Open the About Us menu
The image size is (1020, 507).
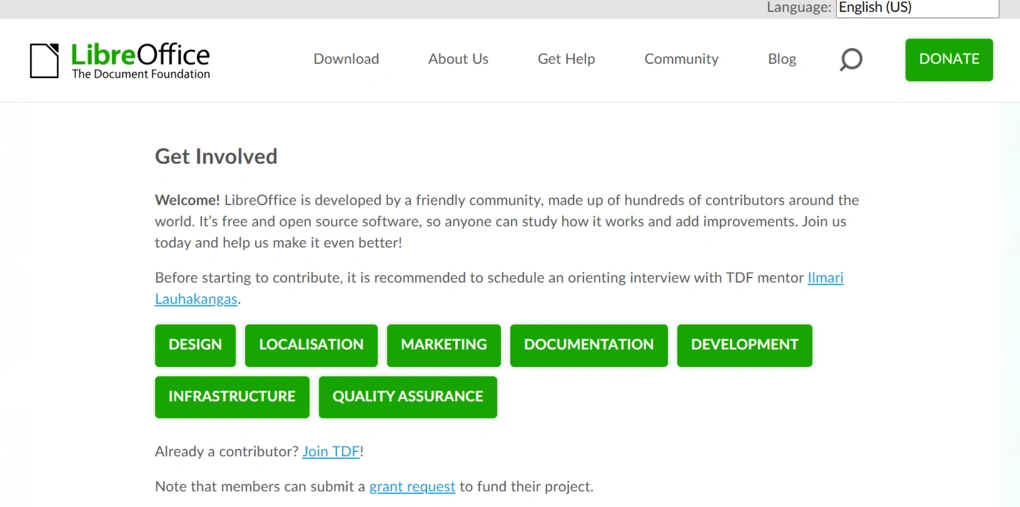coord(458,59)
